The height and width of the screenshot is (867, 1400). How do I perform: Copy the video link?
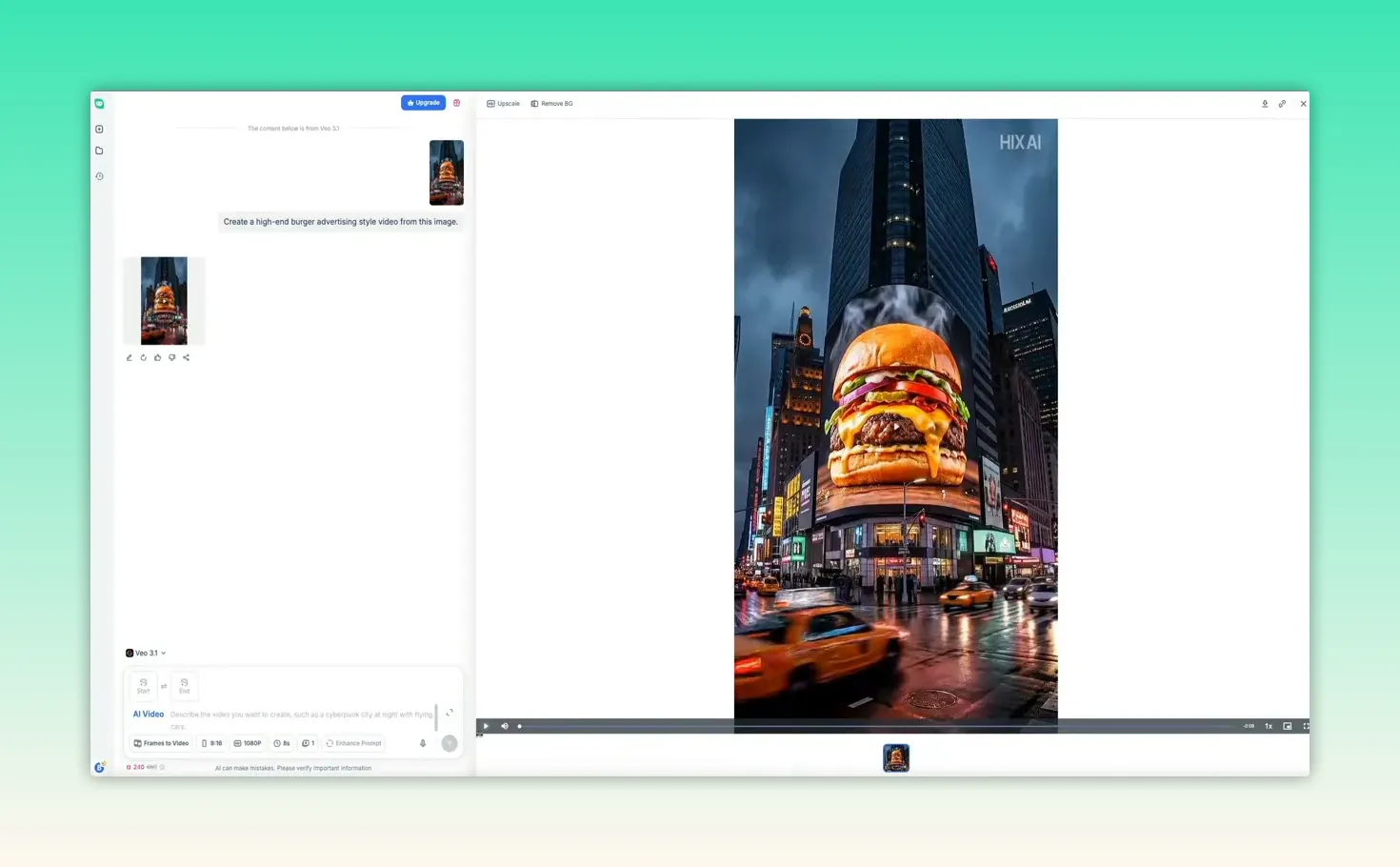1282,104
